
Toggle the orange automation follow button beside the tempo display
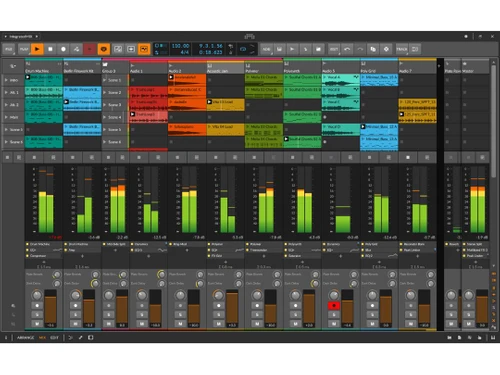coord(144,49)
